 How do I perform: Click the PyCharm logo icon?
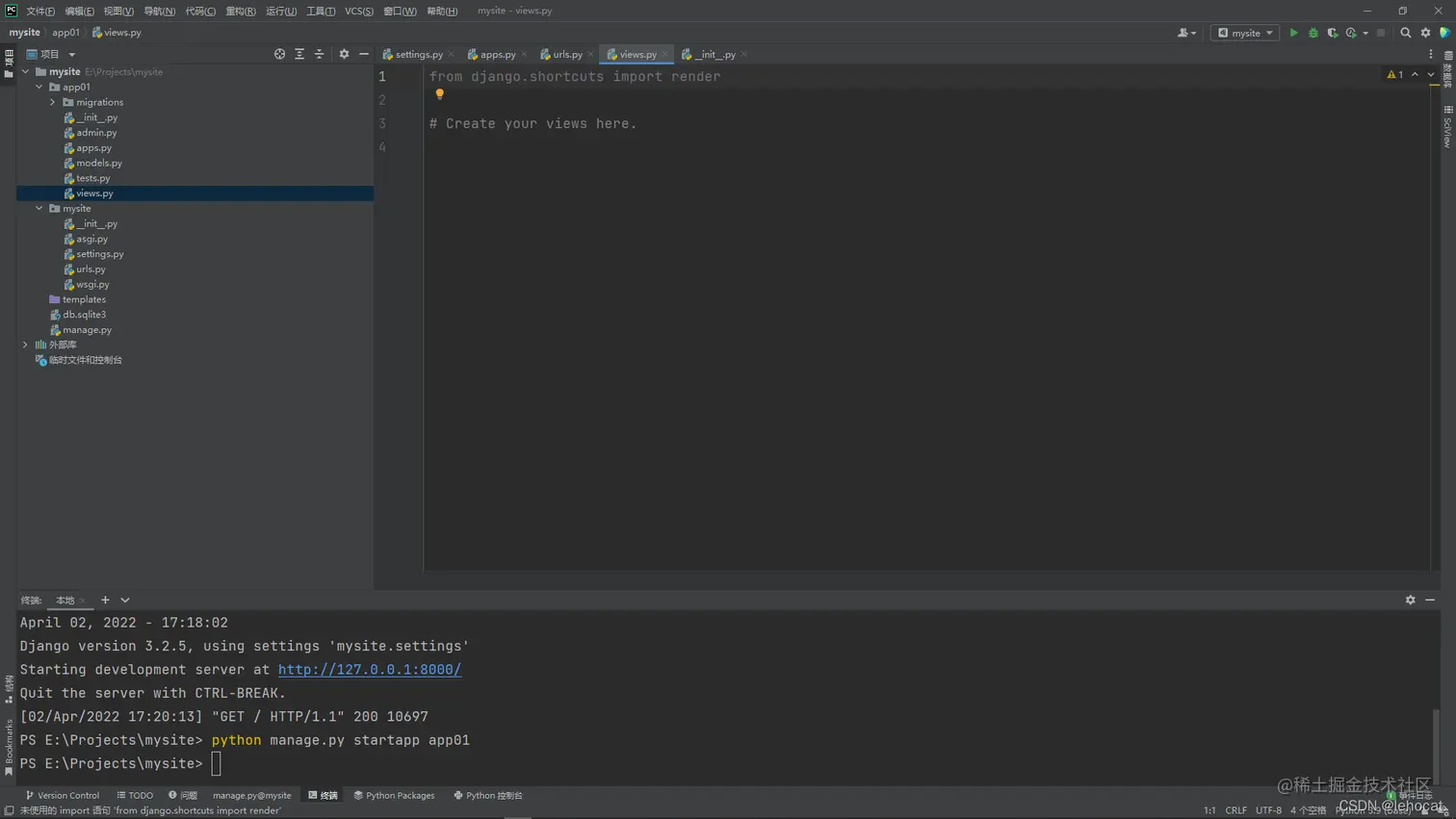[12, 11]
